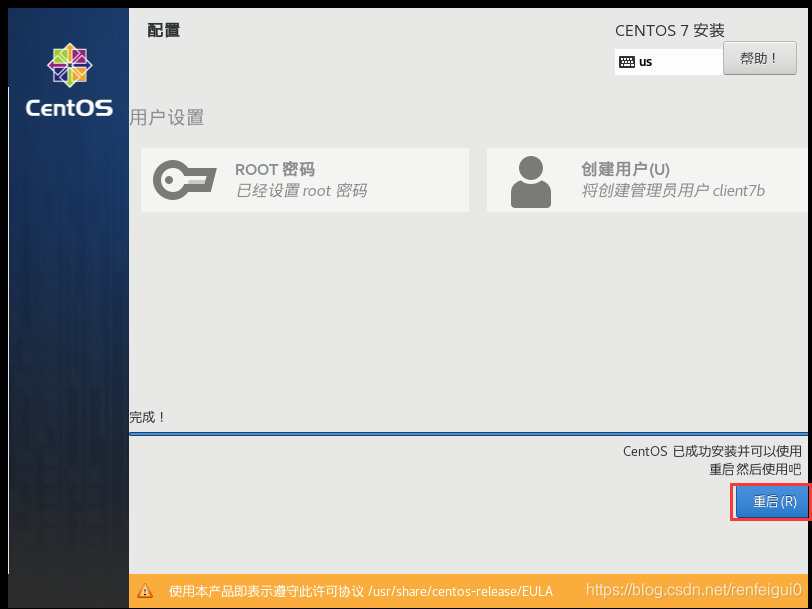Click the 已经设置 root 密码 status text

tap(301, 191)
